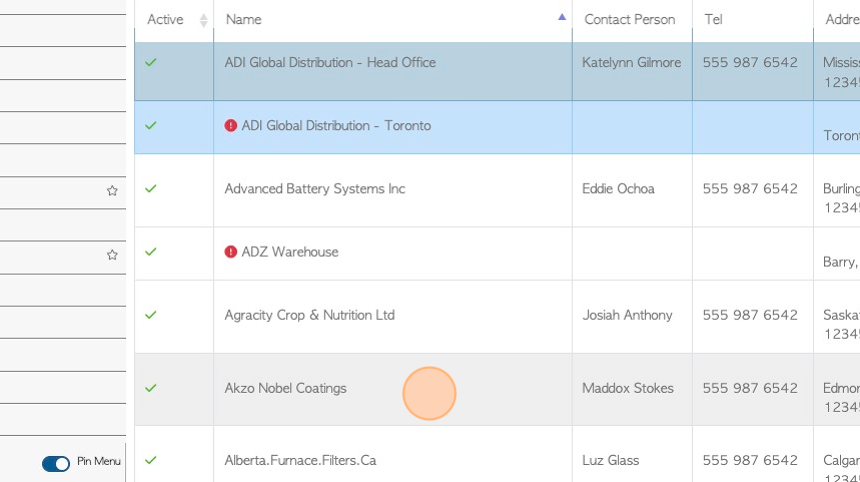Click the first star icon in sidebar

click(x=112, y=191)
